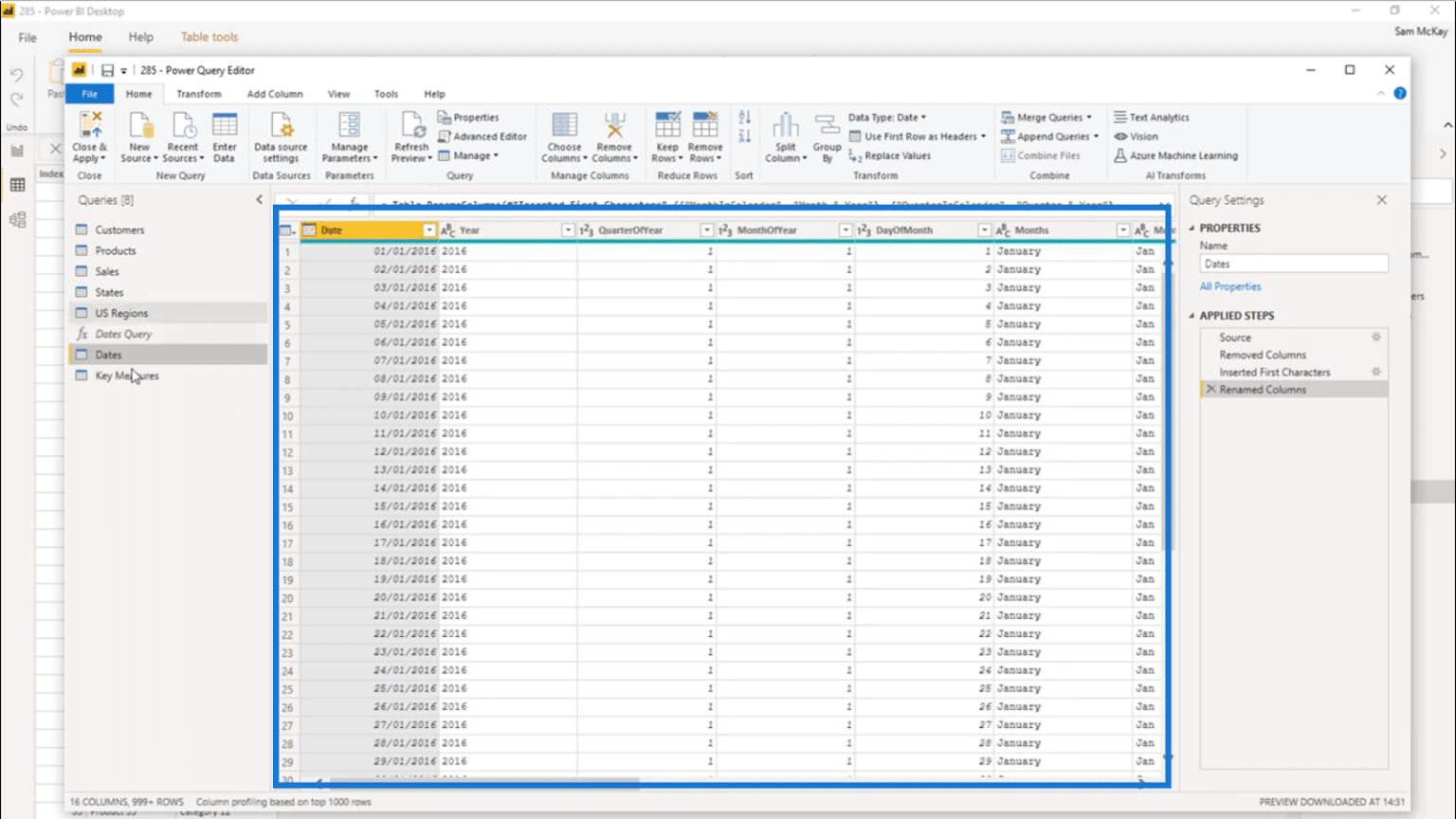This screenshot has height=819, width=1456.
Task: Switch to the Transform ribbon tab
Action: point(198,94)
